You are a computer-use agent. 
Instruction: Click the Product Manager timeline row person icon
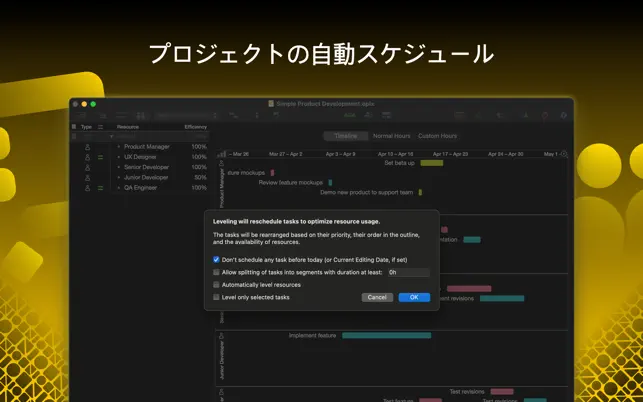pyautogui.click(x=222, y=163)
